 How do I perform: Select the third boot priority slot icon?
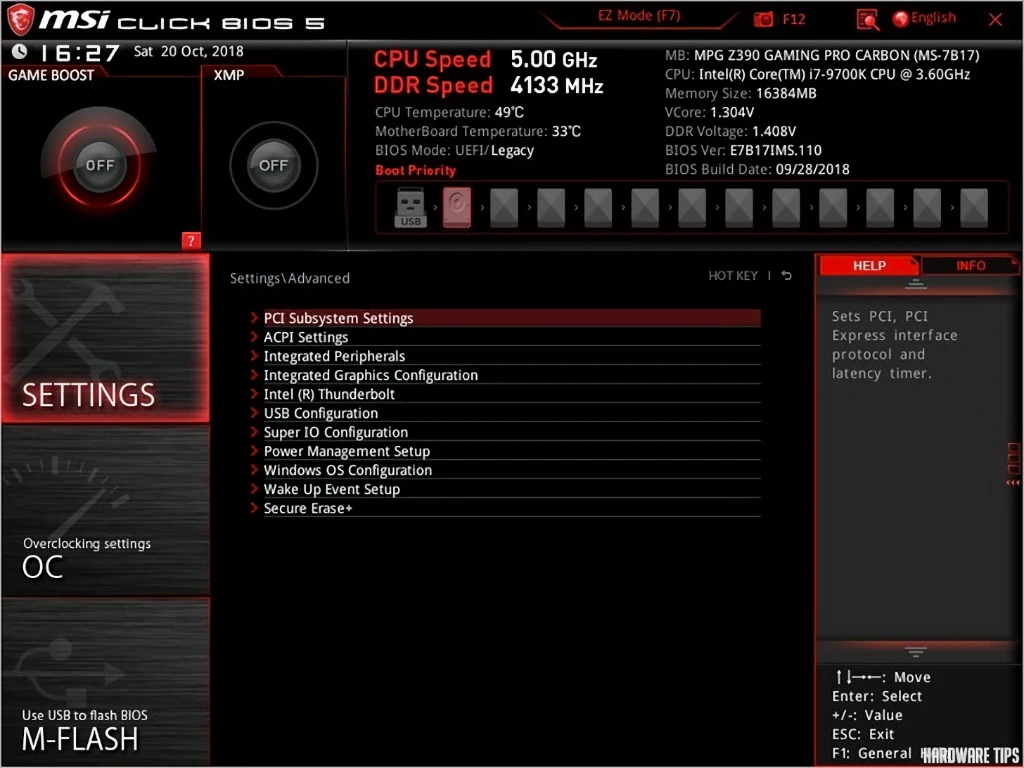click(x=504, y=208)
